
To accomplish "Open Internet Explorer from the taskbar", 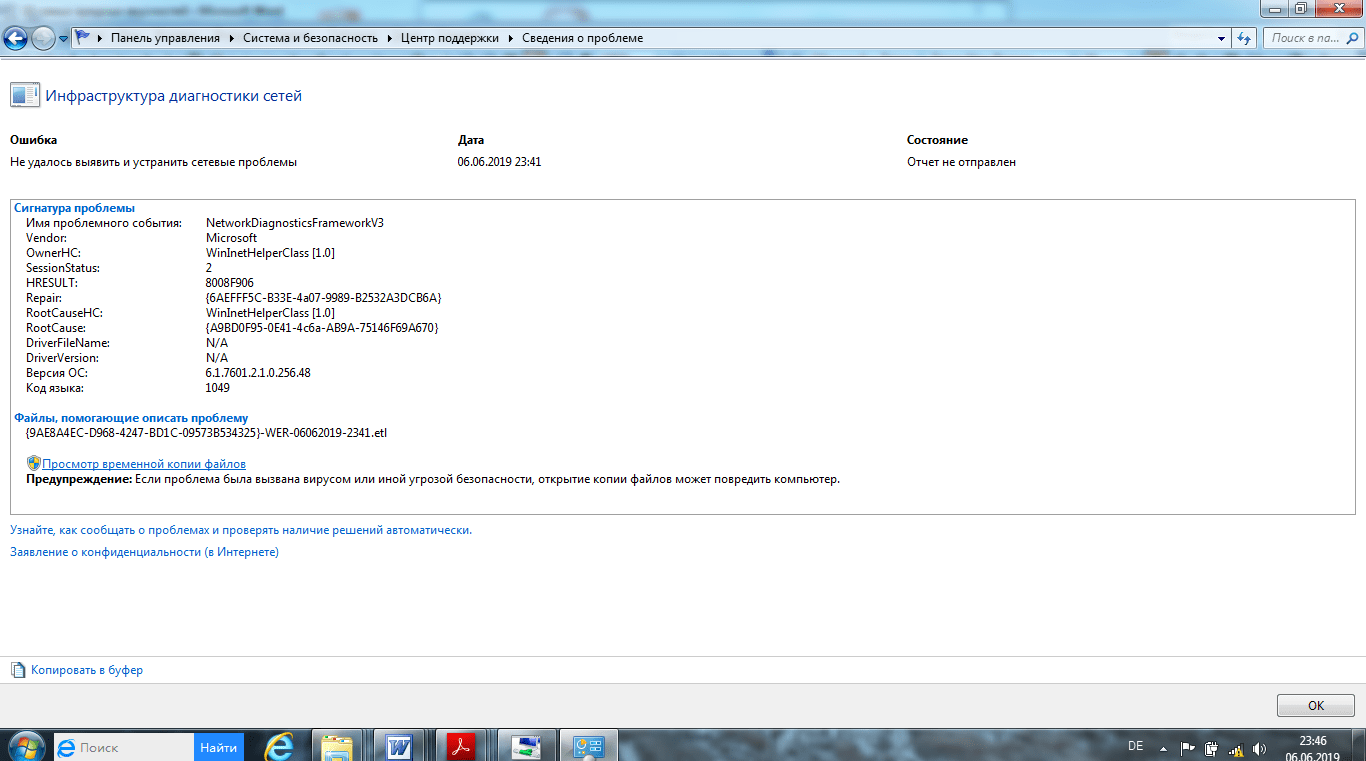I will click(278, 746).
